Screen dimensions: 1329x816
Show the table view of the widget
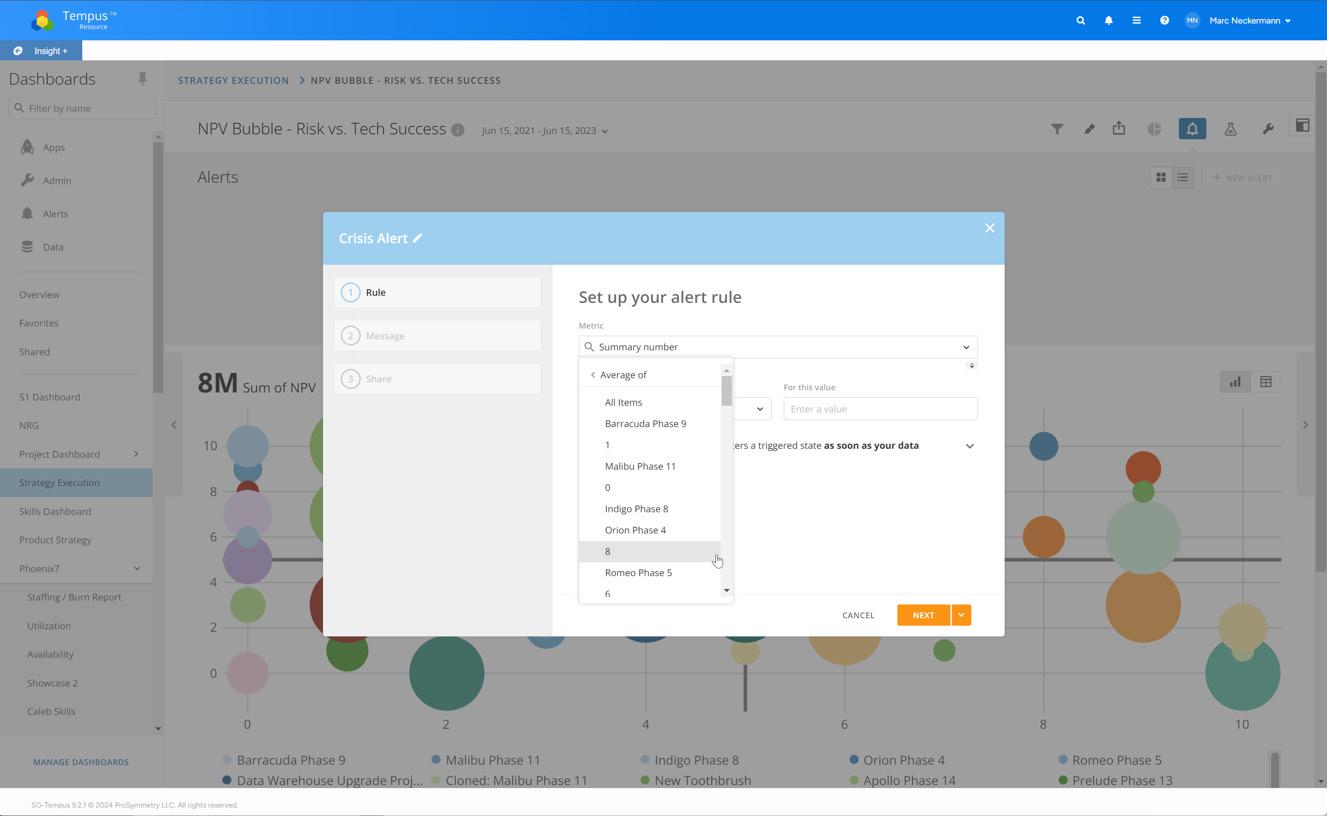1266,382
